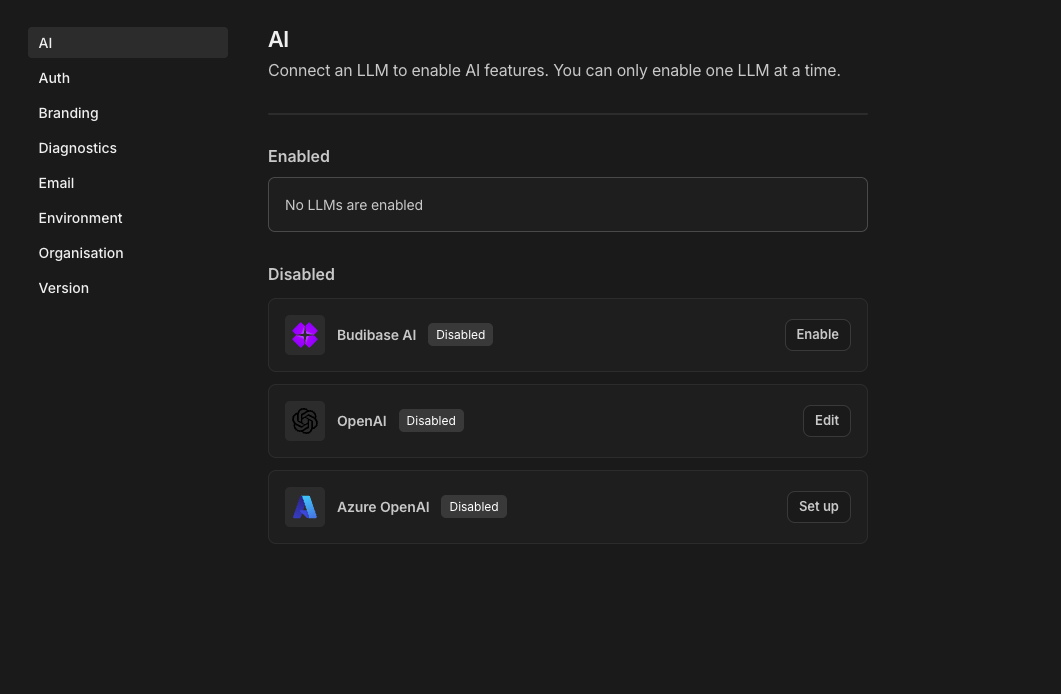Viewport: 1061px width, 694px height.
Task: Click the Budibase AI provider name
Action: [376, 335]
